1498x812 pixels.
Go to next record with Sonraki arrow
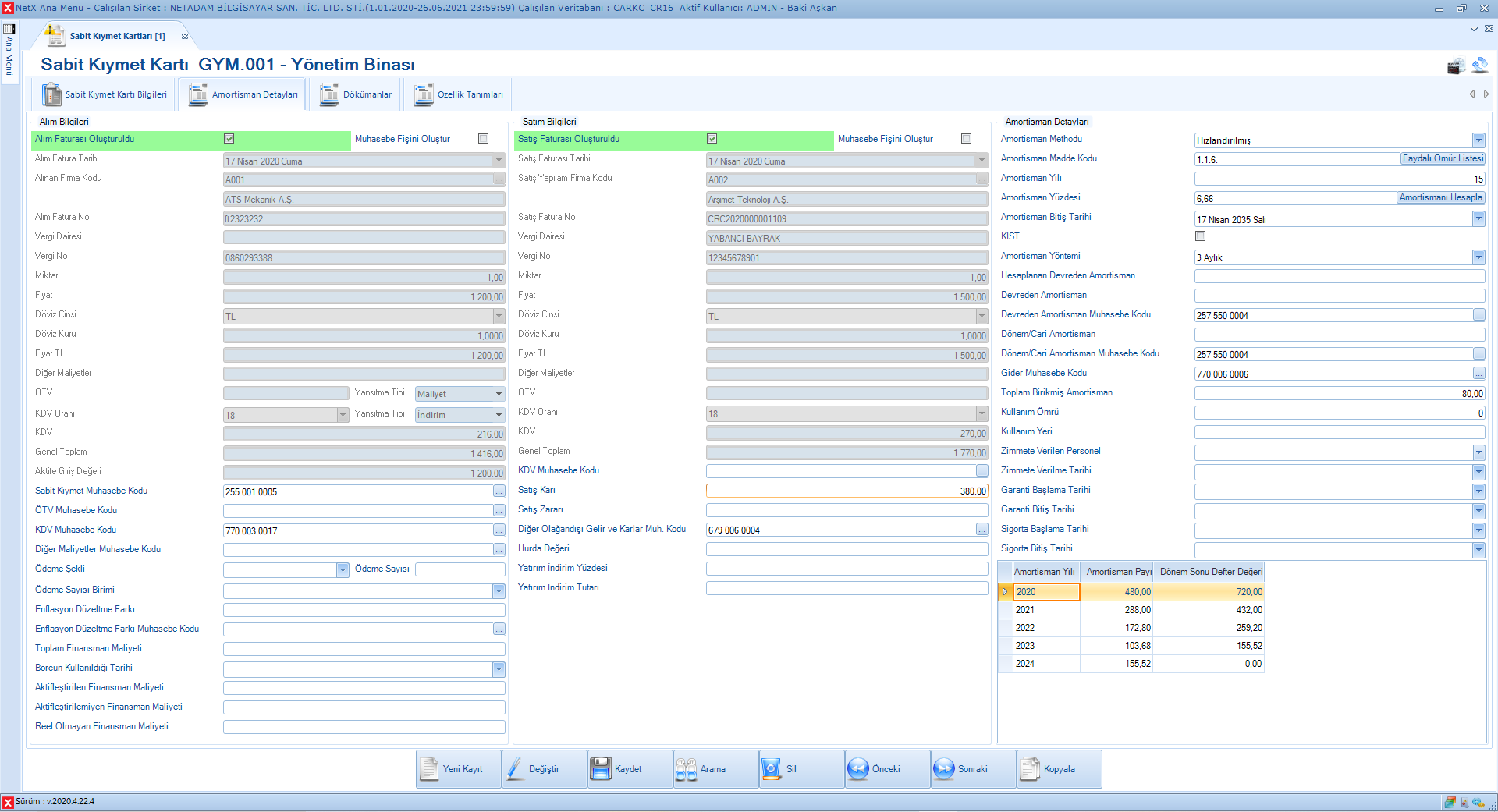tap(943, 769)
